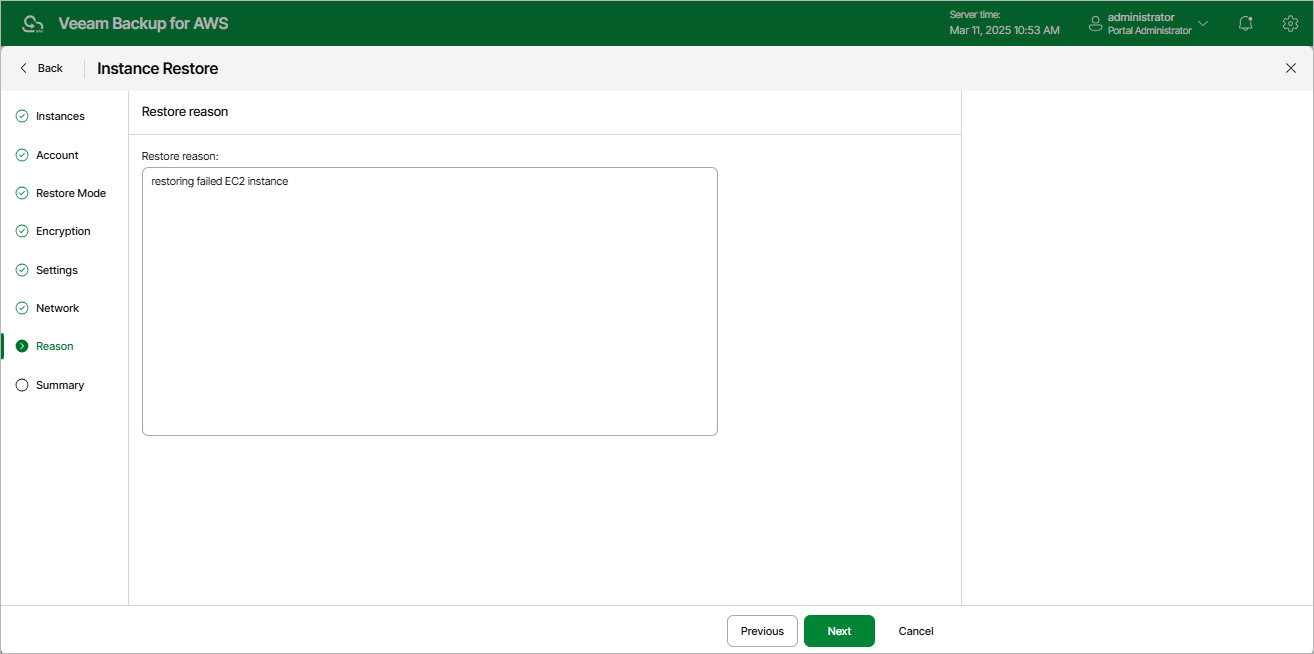
Task: Expand the administrator account dropdown arrow
Action: (x=1203, y=23)
